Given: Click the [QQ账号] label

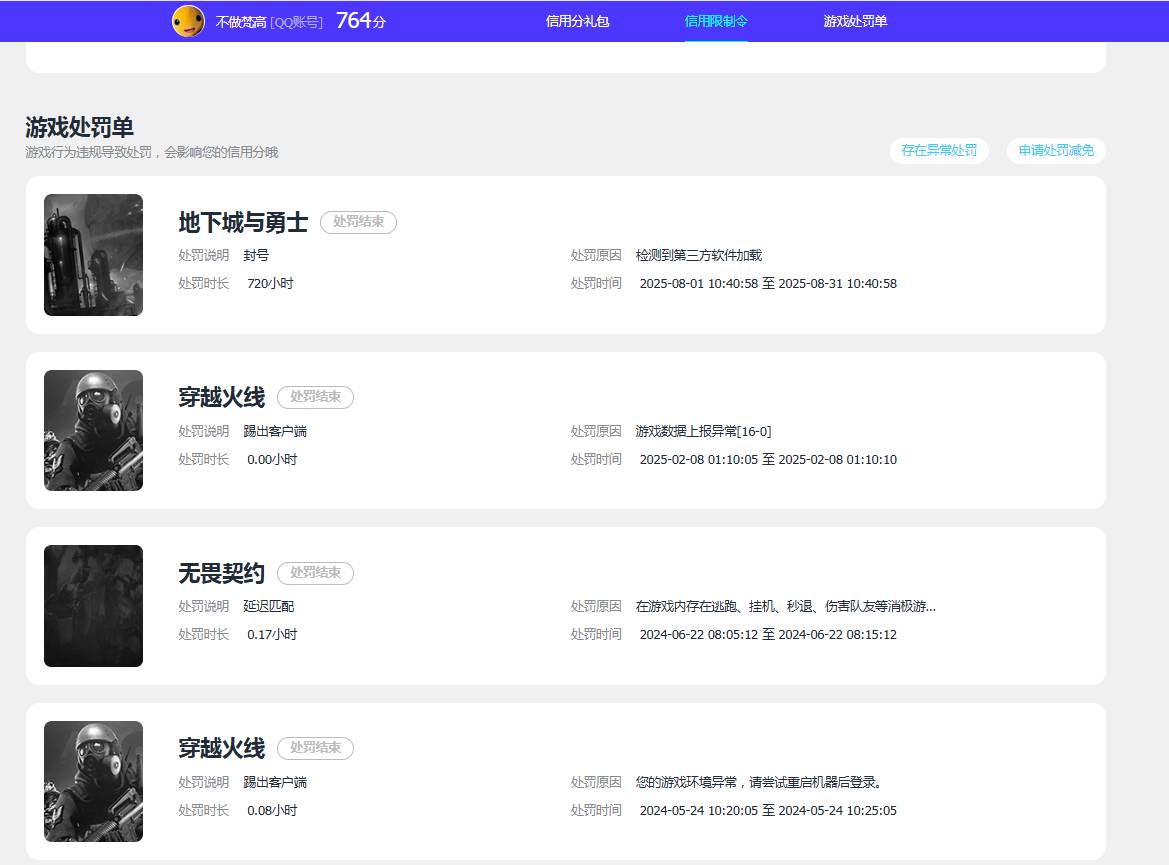Looking at the screenshot, I should (x=296, y=22).
